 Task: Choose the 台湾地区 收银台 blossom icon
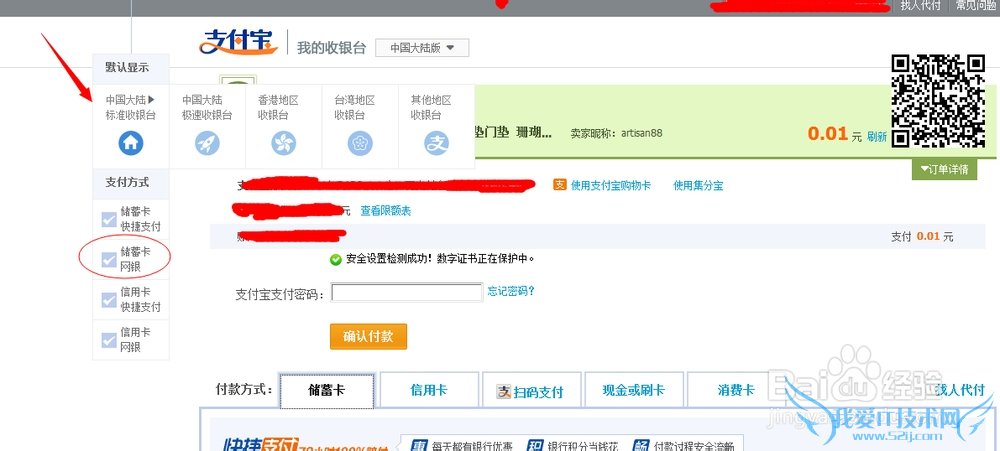coord(360,143)
